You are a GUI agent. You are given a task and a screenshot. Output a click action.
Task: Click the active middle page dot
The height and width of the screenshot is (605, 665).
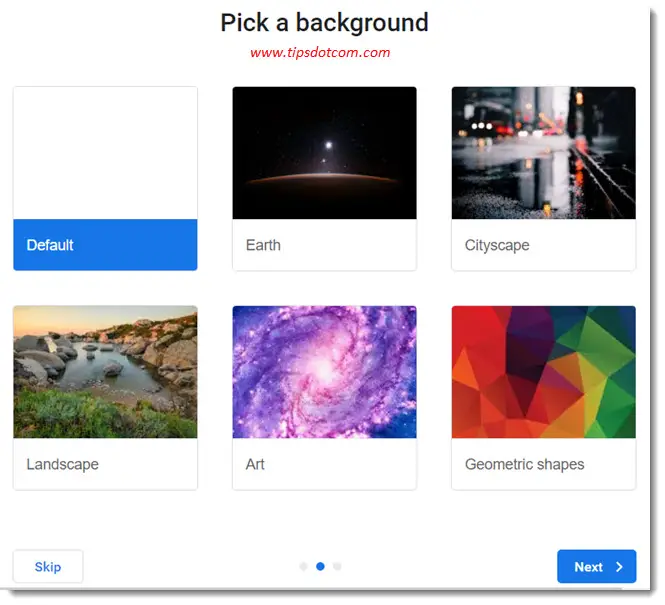[x=321, y=566]
